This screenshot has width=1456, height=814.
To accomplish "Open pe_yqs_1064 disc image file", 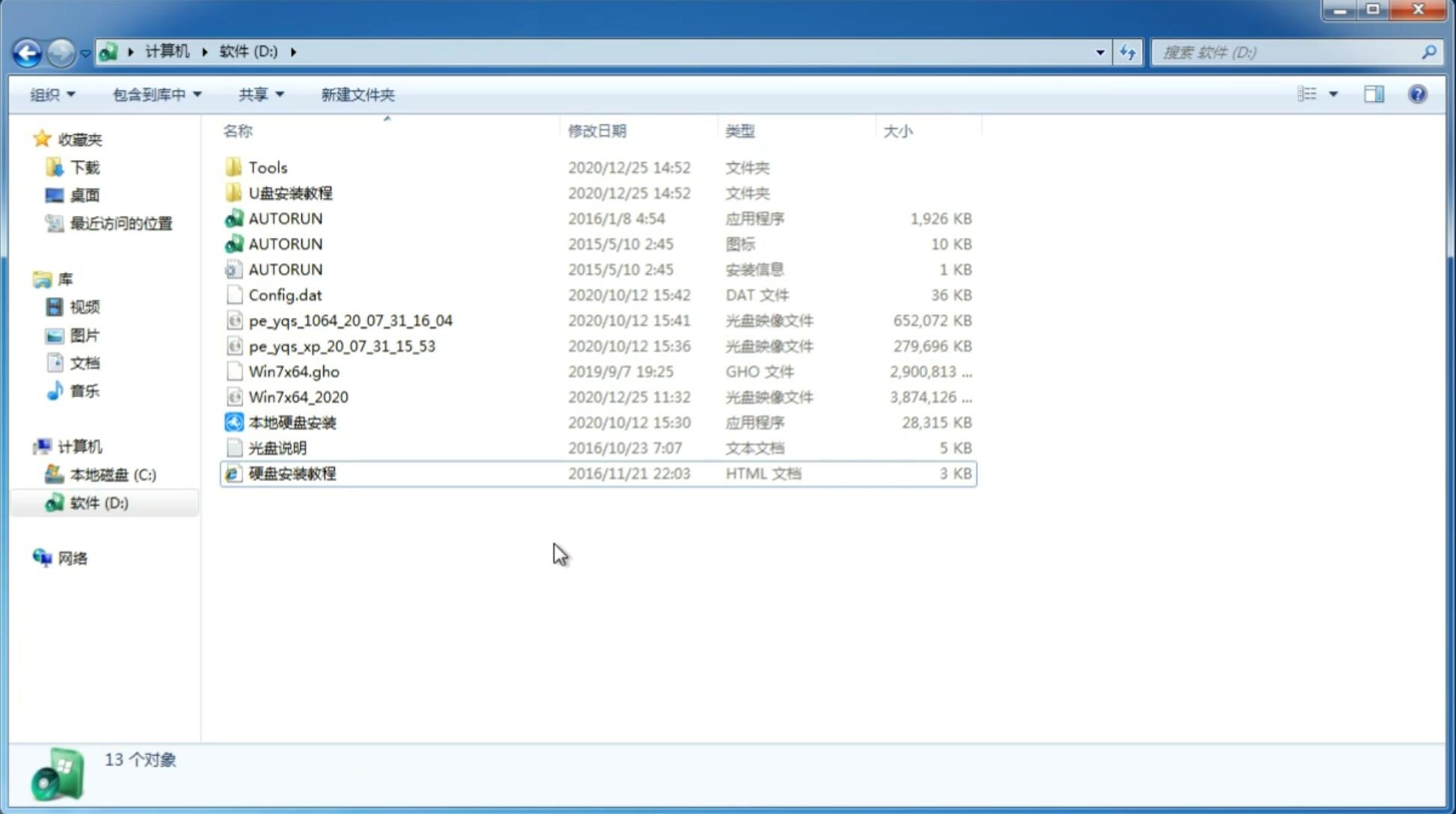I will pyautogui.click(x=351, y=320).
